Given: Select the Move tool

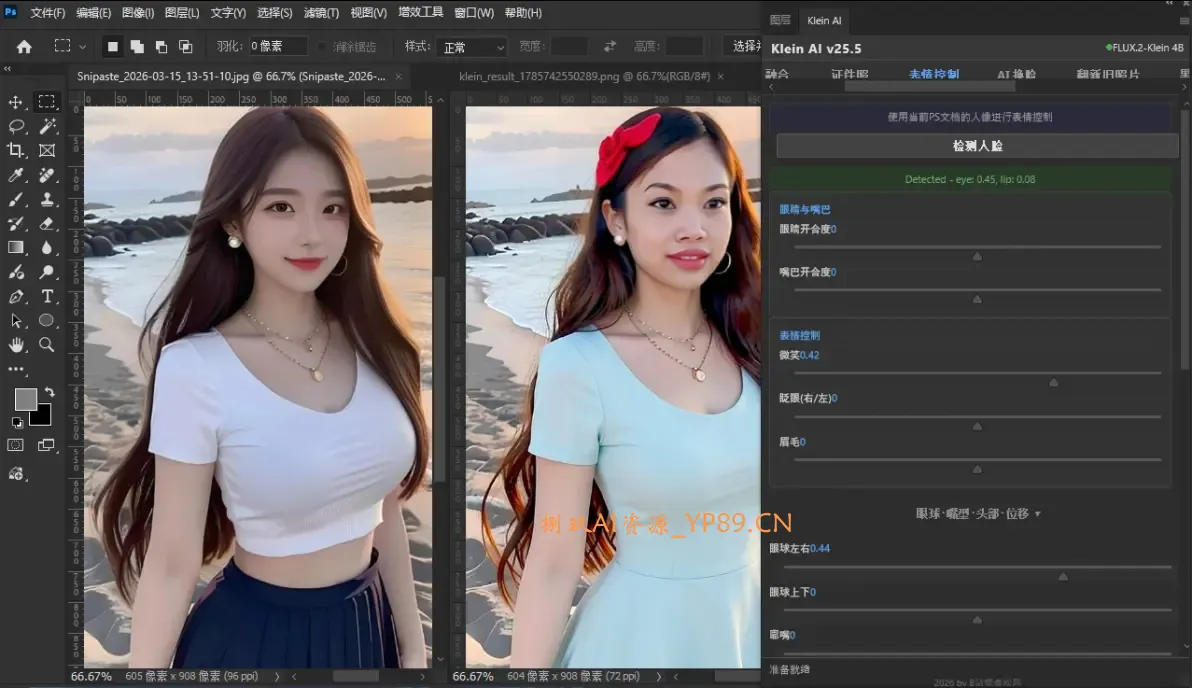Looking at the screenshot, I should pos(16,102).
